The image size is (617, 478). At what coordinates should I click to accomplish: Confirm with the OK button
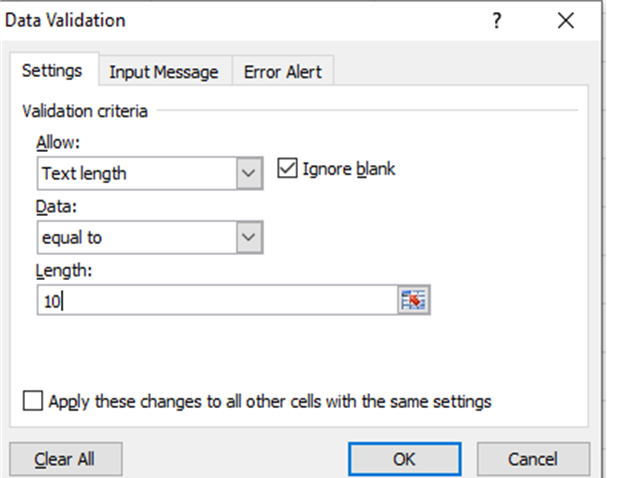(x=404, y=459)
